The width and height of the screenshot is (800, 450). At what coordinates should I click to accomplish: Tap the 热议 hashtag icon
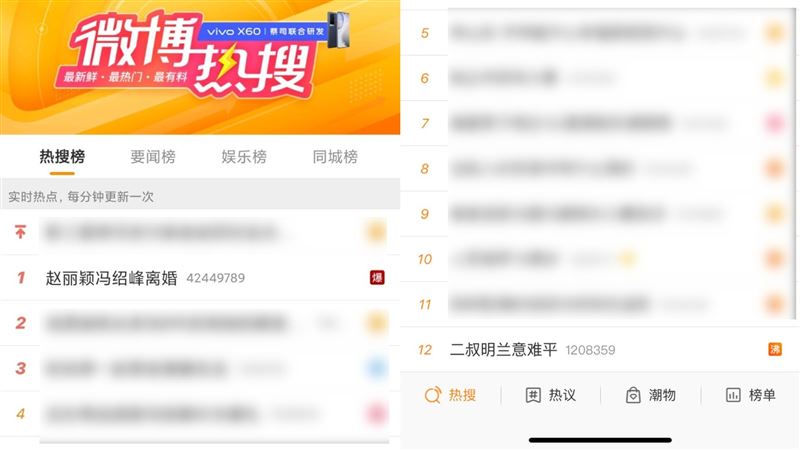pyautogui.click(x=533, y=395)
